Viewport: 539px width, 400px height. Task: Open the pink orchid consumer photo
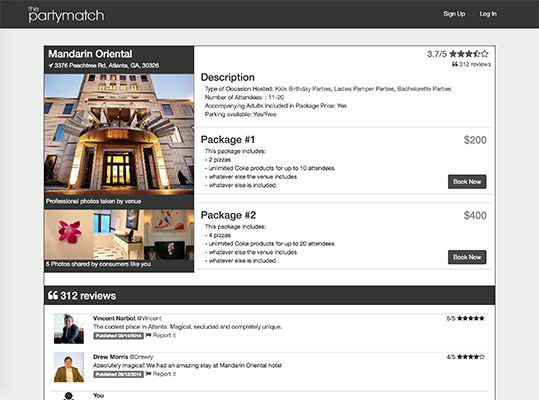[x=69, y=235]
